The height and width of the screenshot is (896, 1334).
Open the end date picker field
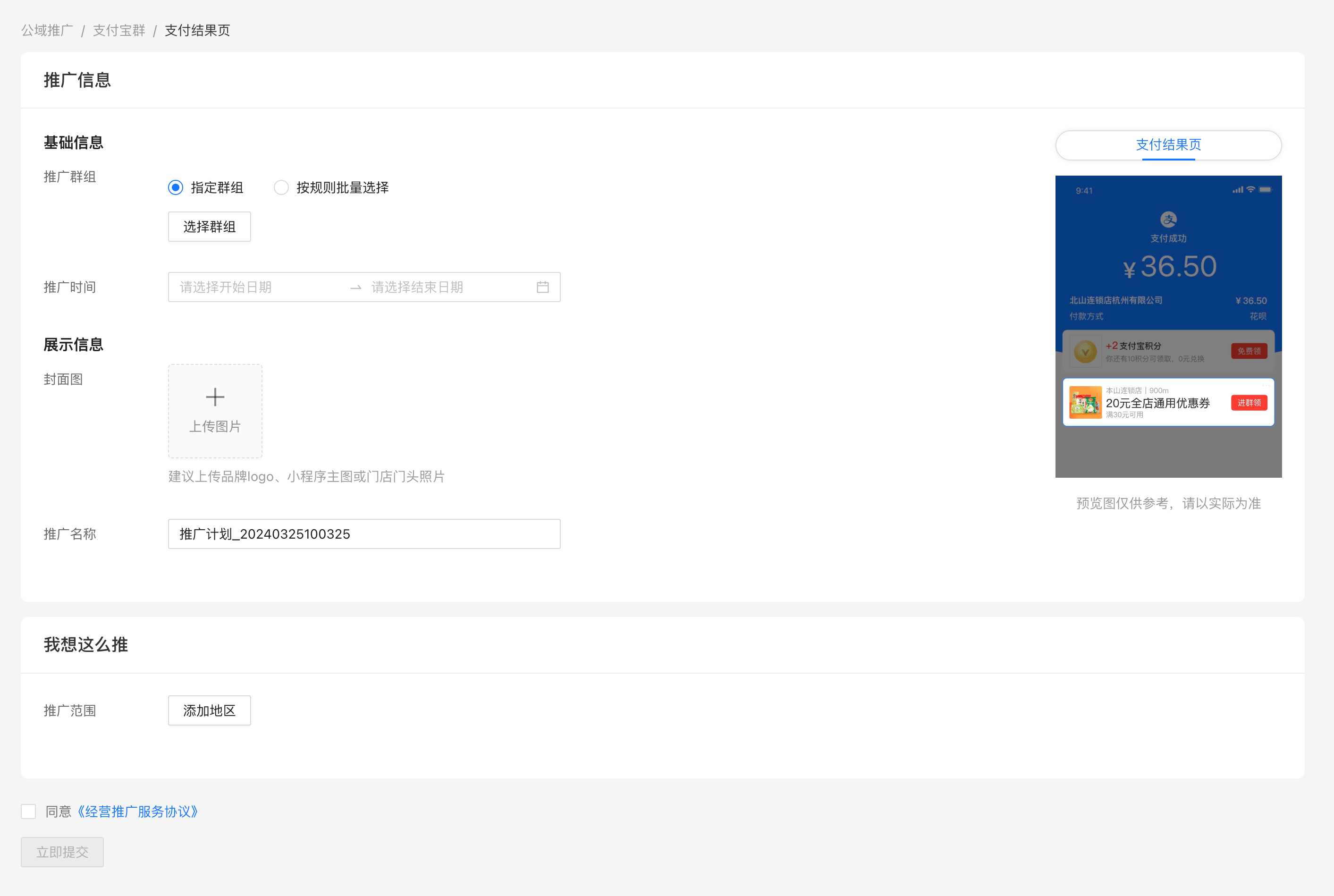coord(446,287)
